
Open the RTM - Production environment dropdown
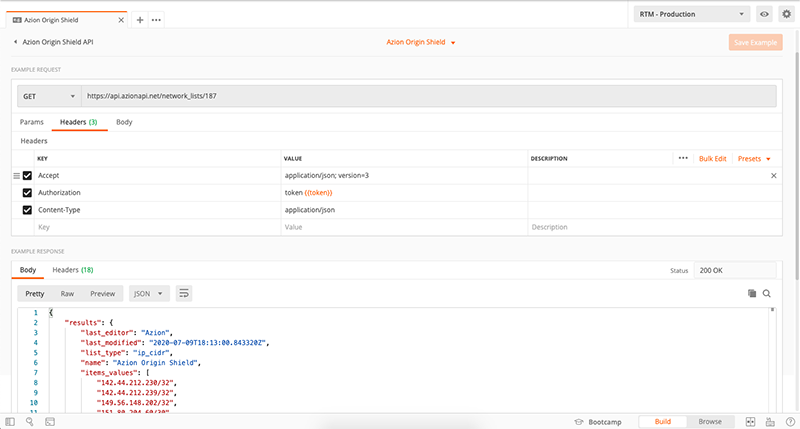692,14
